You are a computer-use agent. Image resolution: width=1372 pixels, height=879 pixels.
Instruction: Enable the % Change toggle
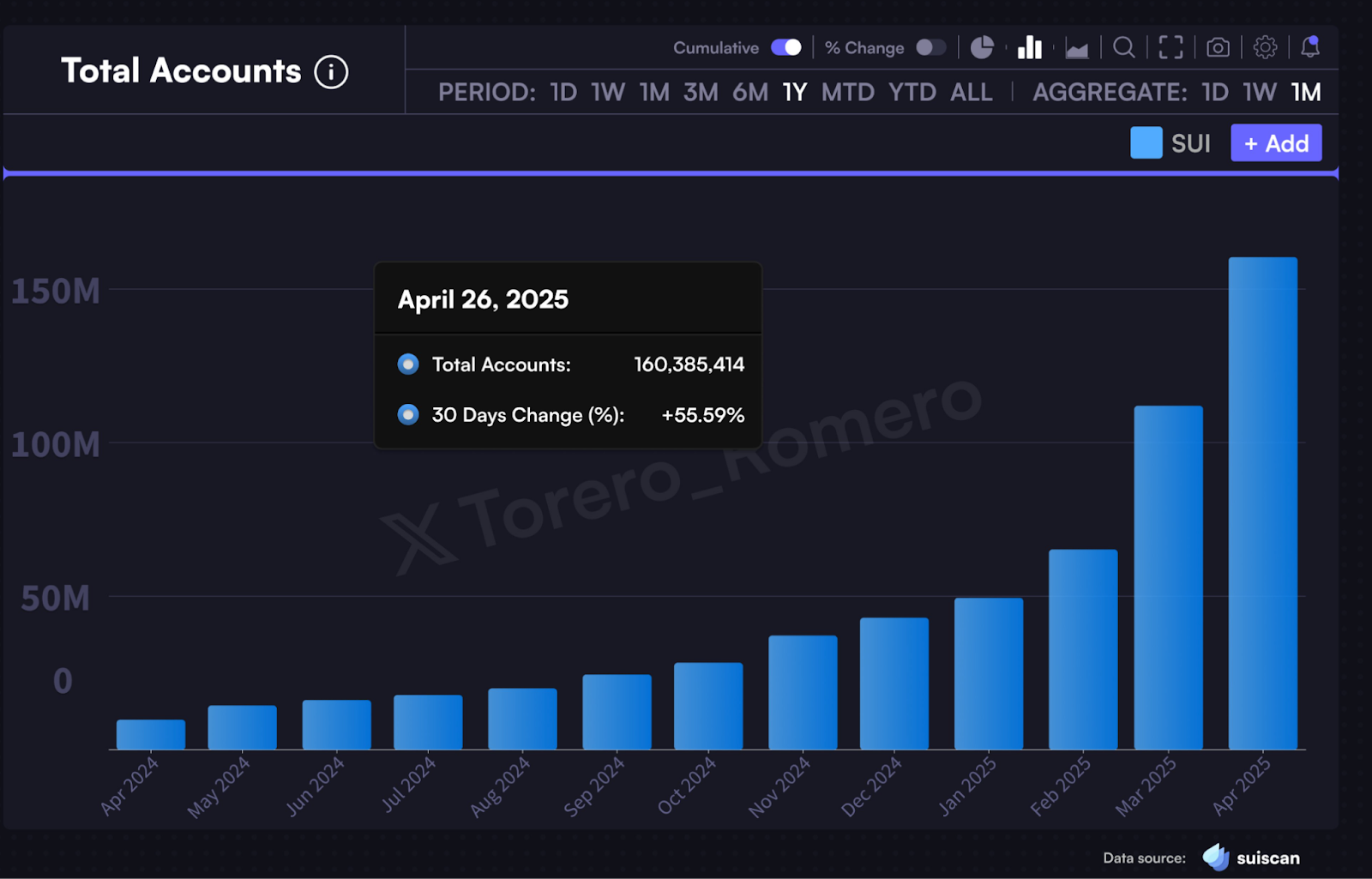[x=930, y=47]
